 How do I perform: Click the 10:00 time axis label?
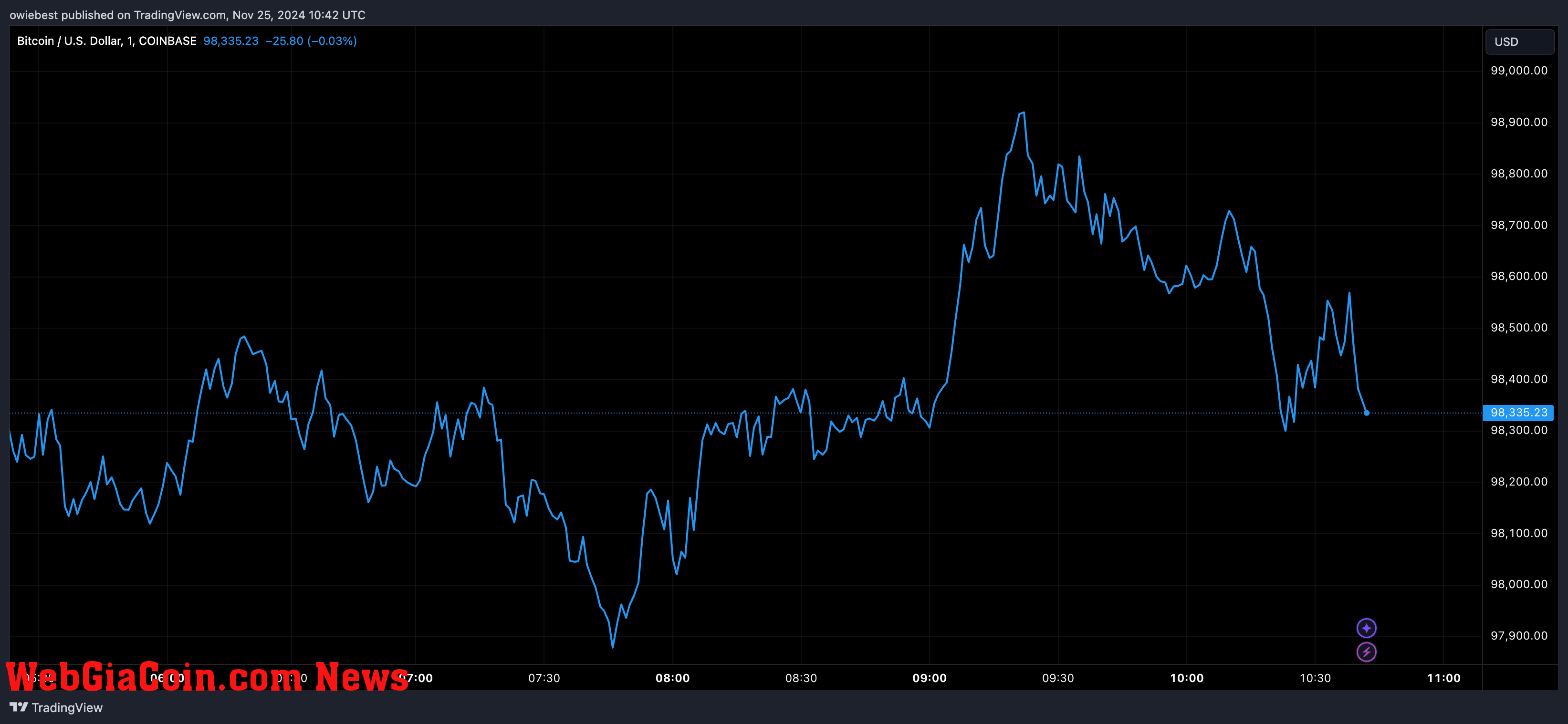(x=1187, y=678)
